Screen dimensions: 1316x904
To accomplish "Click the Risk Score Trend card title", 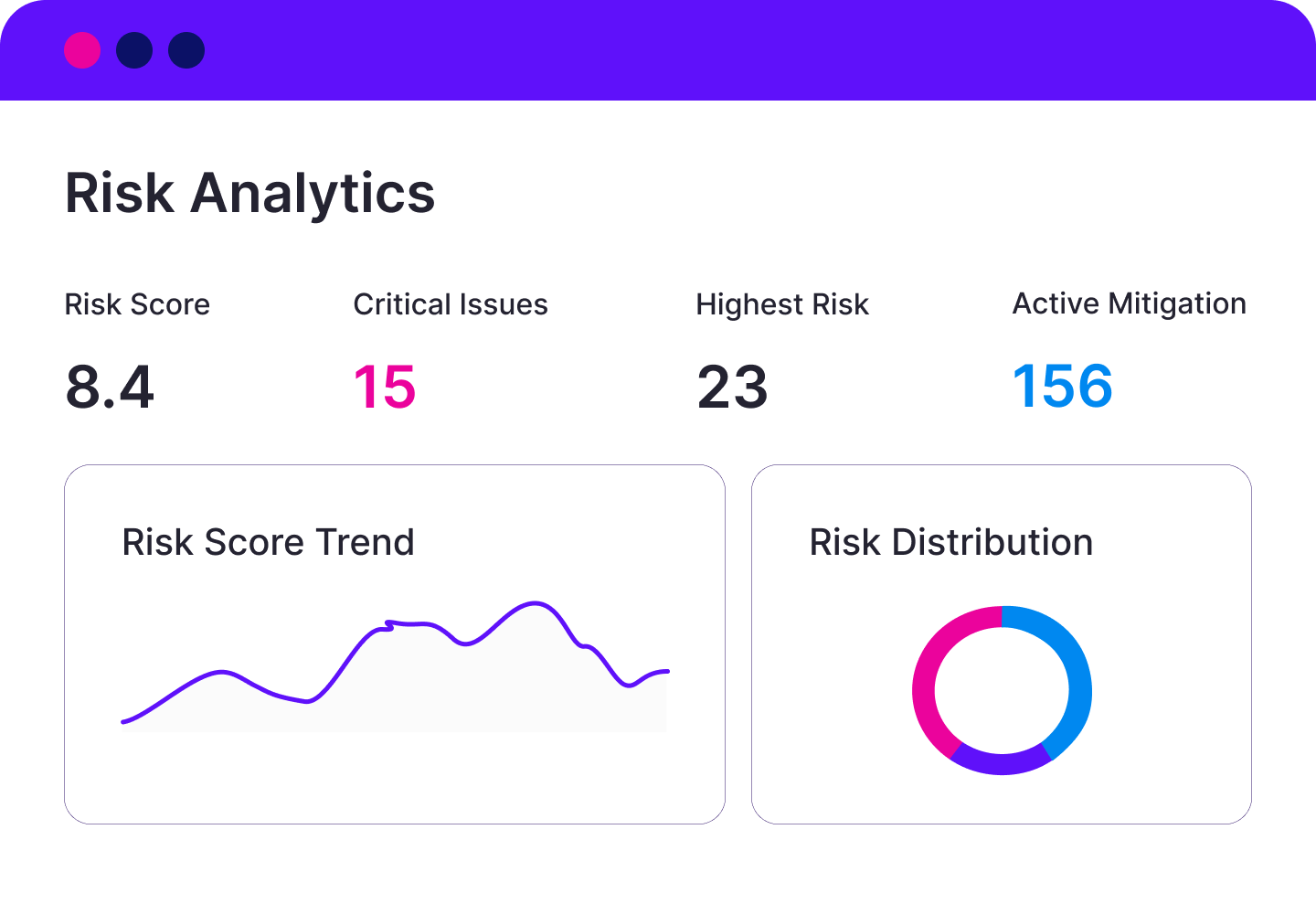I will [268, 542].
